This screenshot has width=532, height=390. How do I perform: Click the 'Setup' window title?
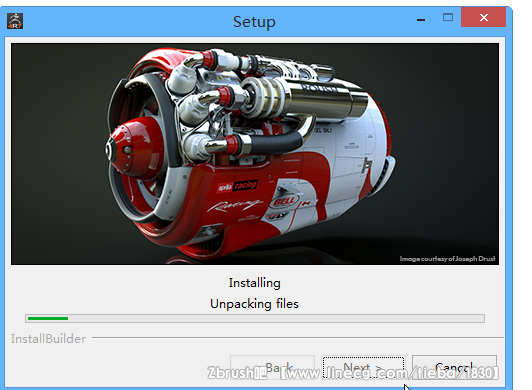pyautogui.click(x=254, y=22)
